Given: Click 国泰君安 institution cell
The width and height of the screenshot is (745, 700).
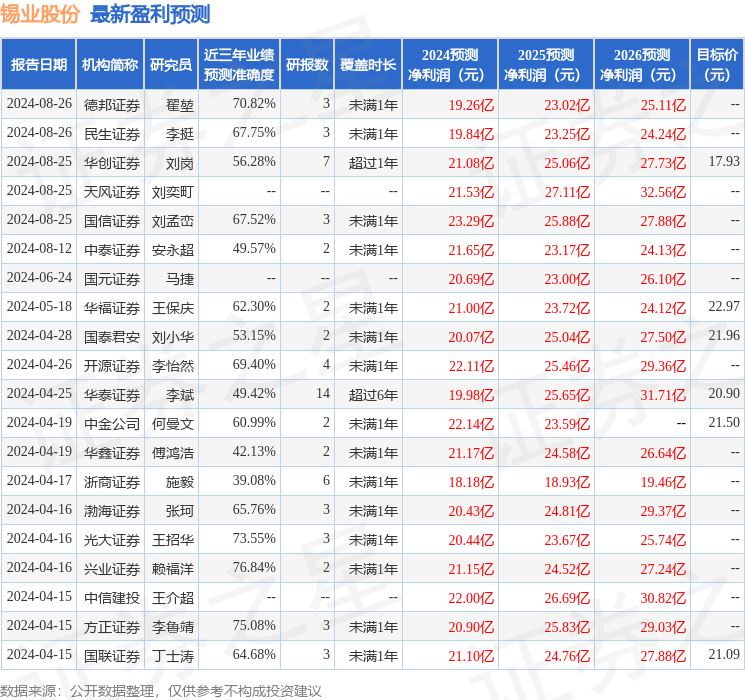Looking at the screenshot, I should point(112,336).
